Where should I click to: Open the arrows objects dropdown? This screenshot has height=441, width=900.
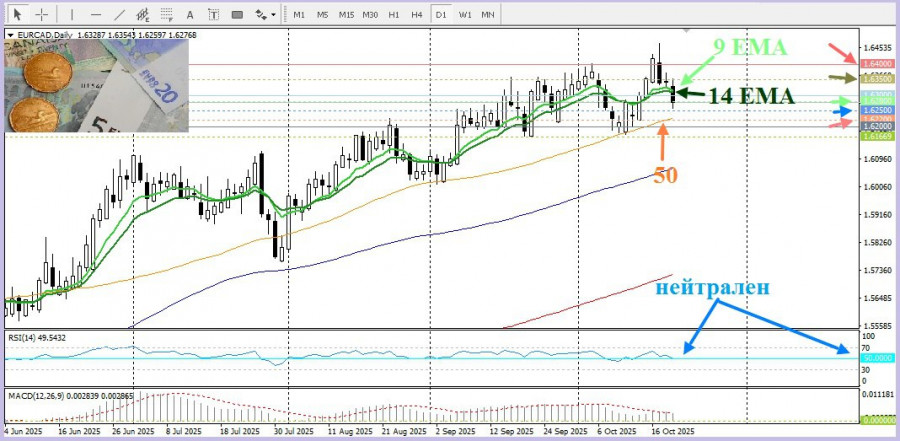pos(264,15)
